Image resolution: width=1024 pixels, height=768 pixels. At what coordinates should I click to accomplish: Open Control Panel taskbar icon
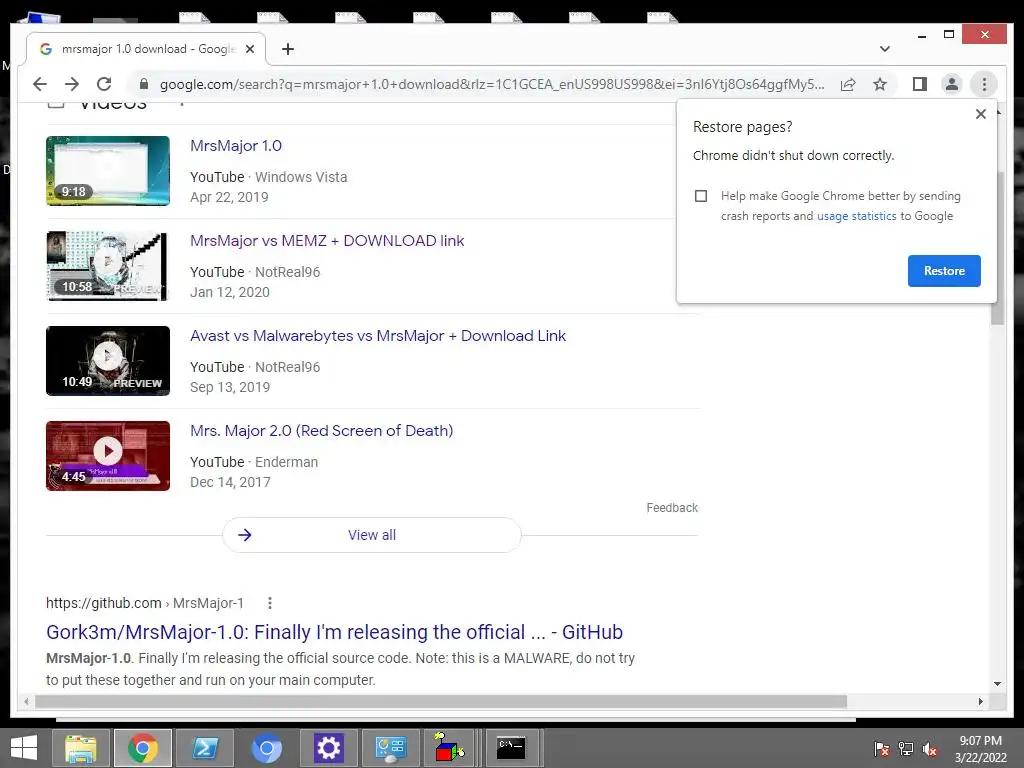(x=391, y=748)
